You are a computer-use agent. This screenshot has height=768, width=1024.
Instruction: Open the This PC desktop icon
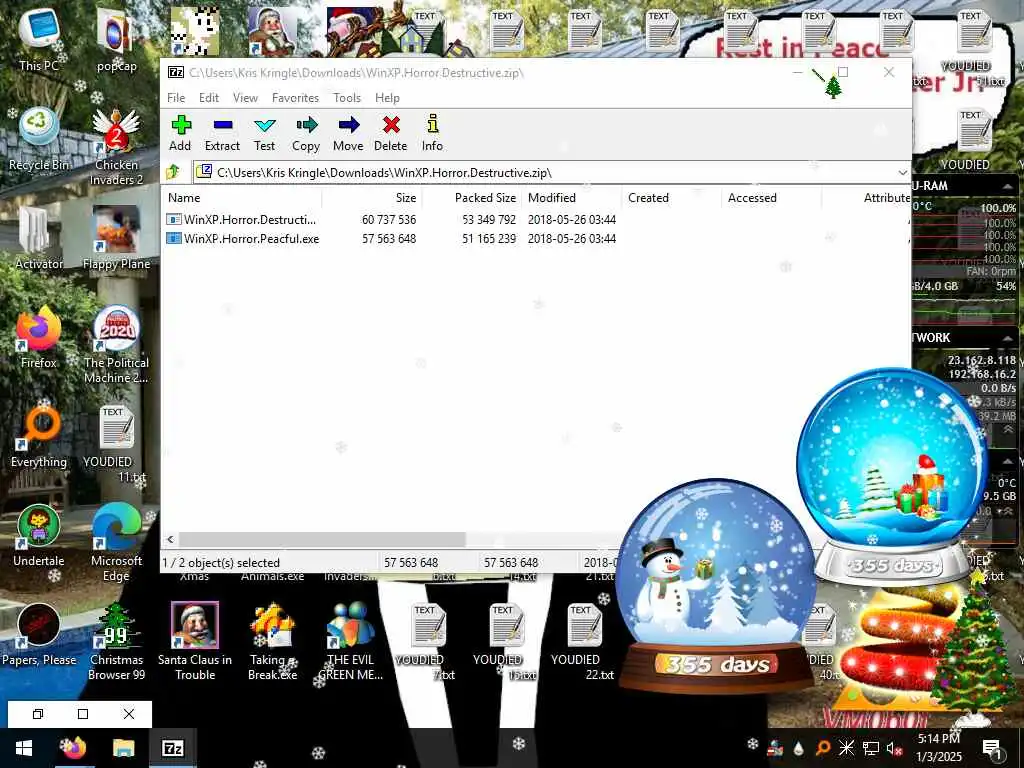click(x=39, y=40)
